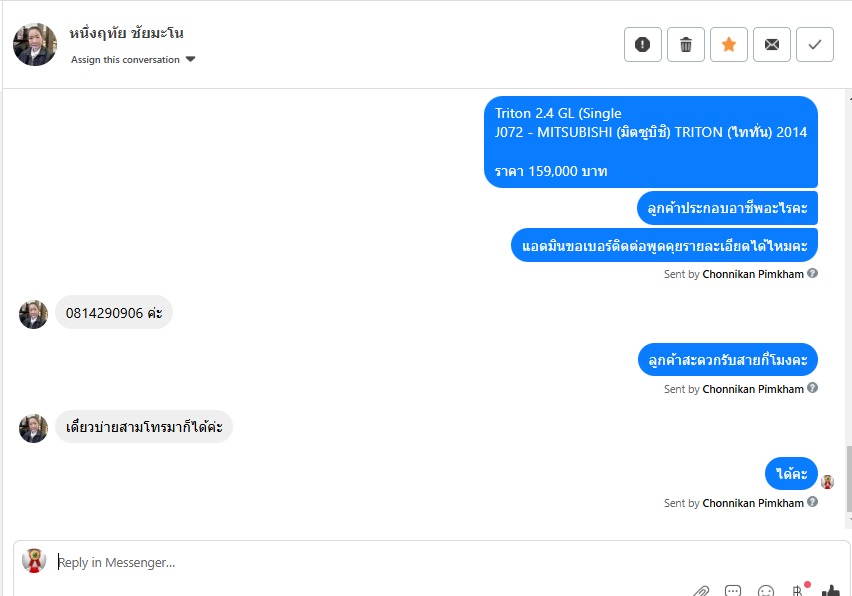Click the small seen-receipt avatar beside ได้คะ
Image resolution: width=852 pixels, height=596 pixels.
coord(828,481)
